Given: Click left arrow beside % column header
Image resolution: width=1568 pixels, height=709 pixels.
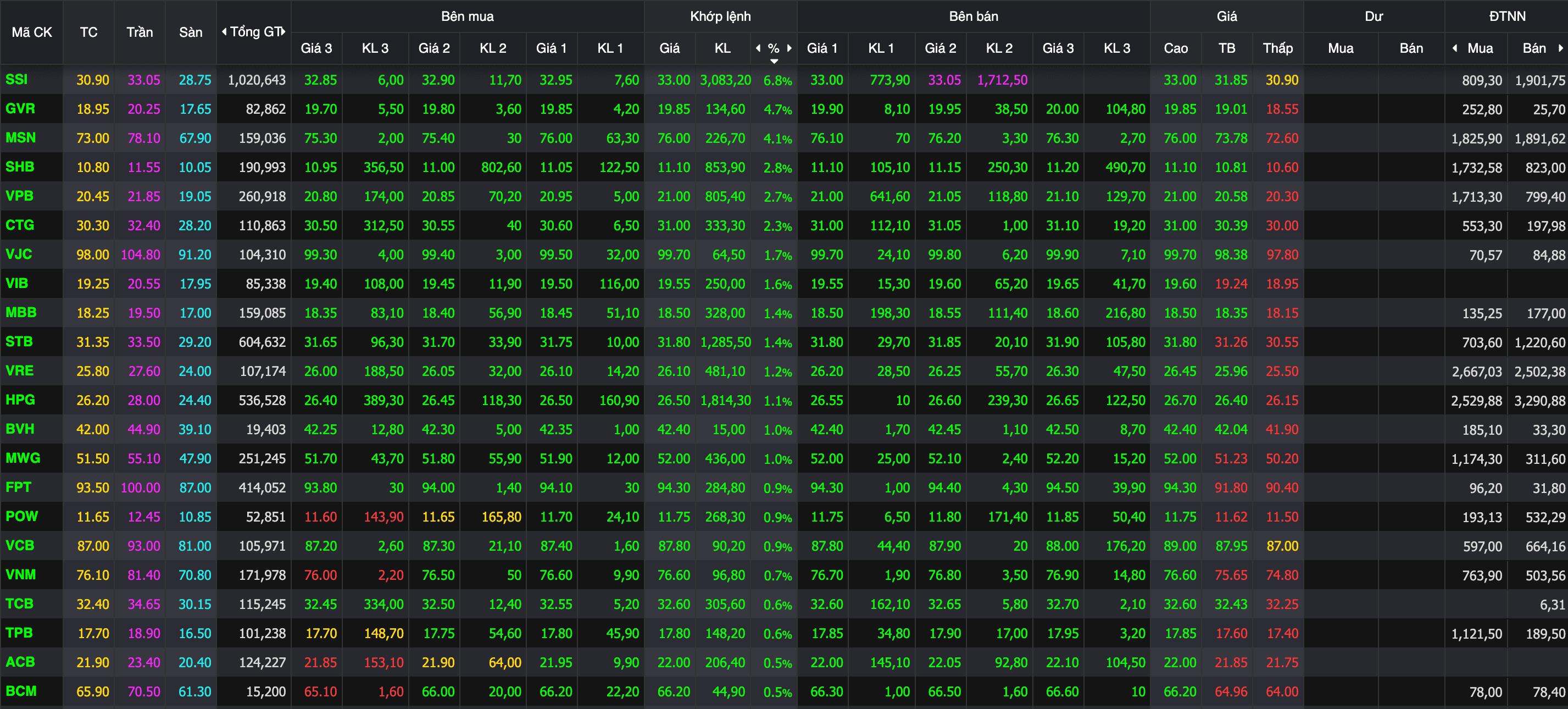Looking at the screenshot, I should [x=758, y=48].
